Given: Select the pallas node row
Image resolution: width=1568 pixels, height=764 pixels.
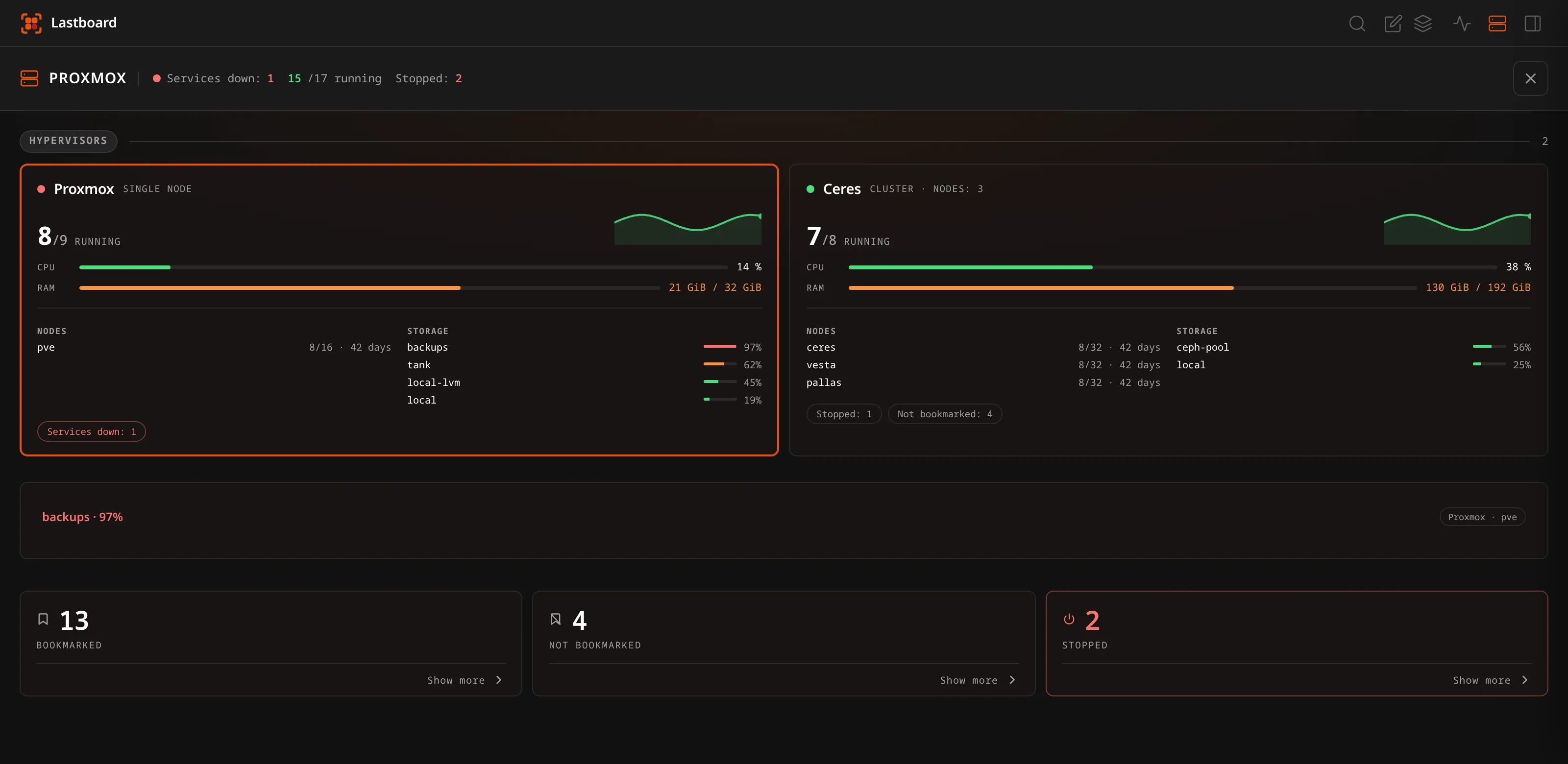Looking at the screenshot, I should click(x=983, y=382).
